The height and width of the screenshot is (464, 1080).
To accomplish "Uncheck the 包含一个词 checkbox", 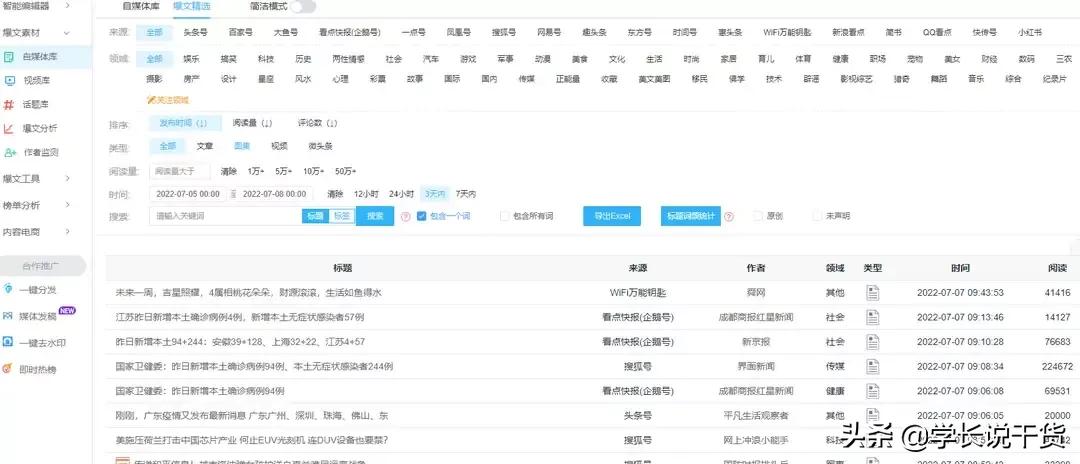I will pyautogui.click(x=422, y=216).
